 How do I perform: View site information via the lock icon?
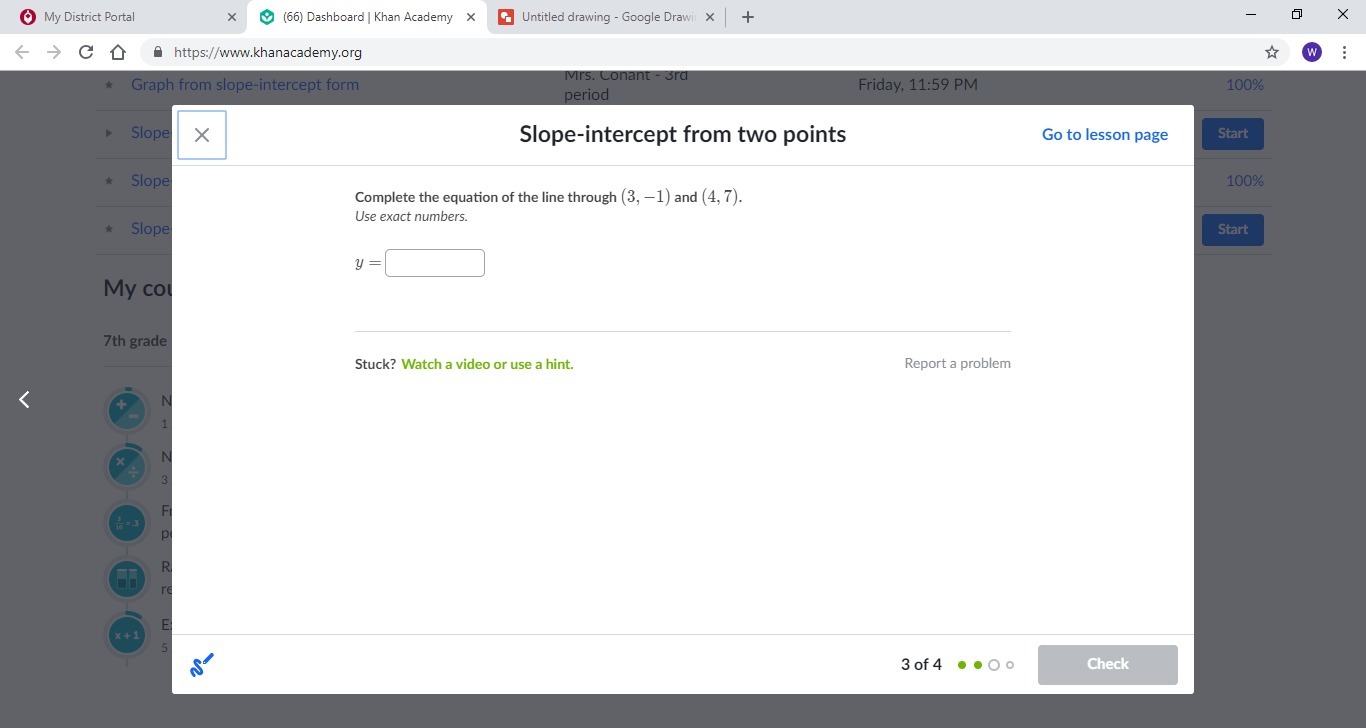[157, 52]
